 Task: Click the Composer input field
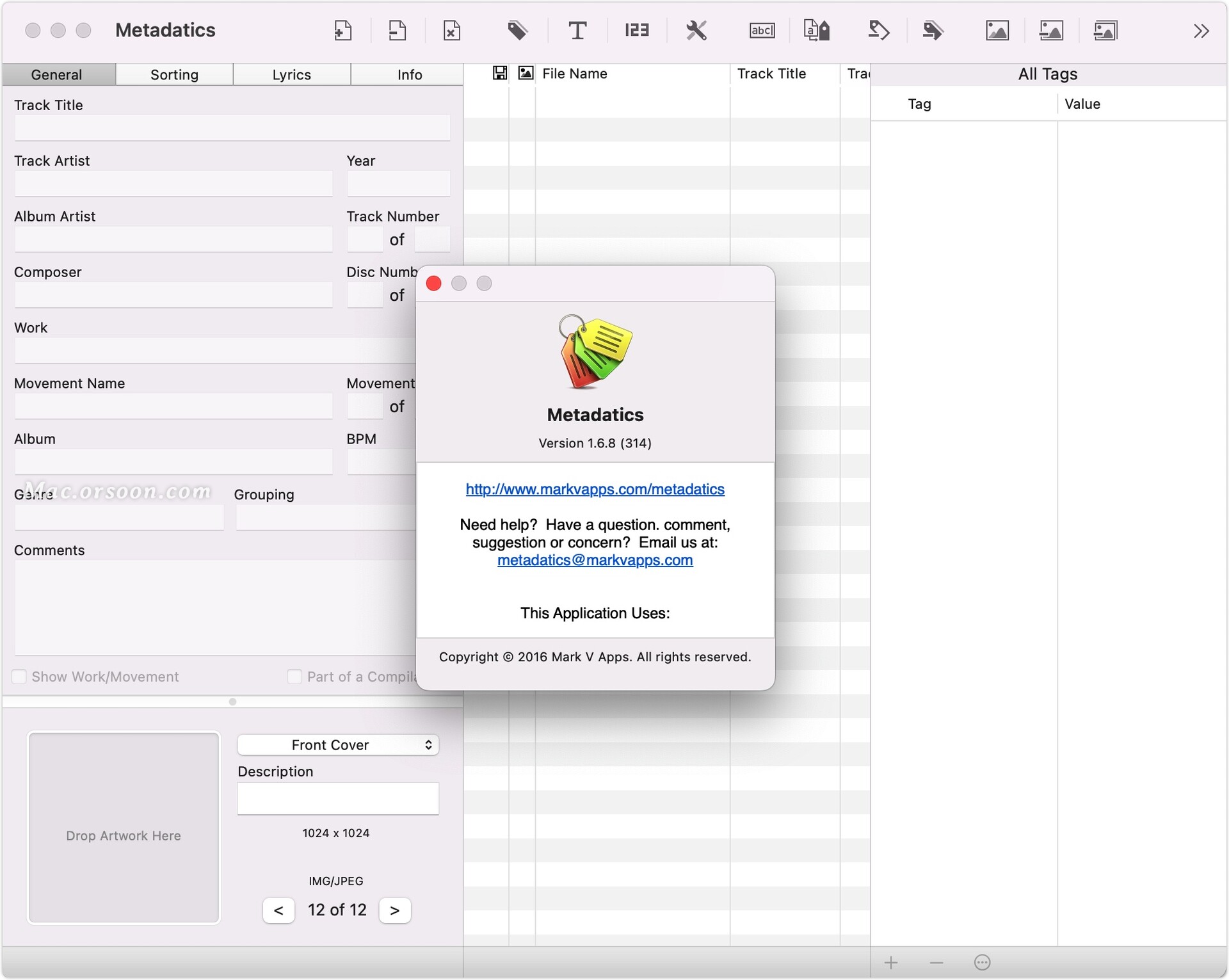point(173,295)
